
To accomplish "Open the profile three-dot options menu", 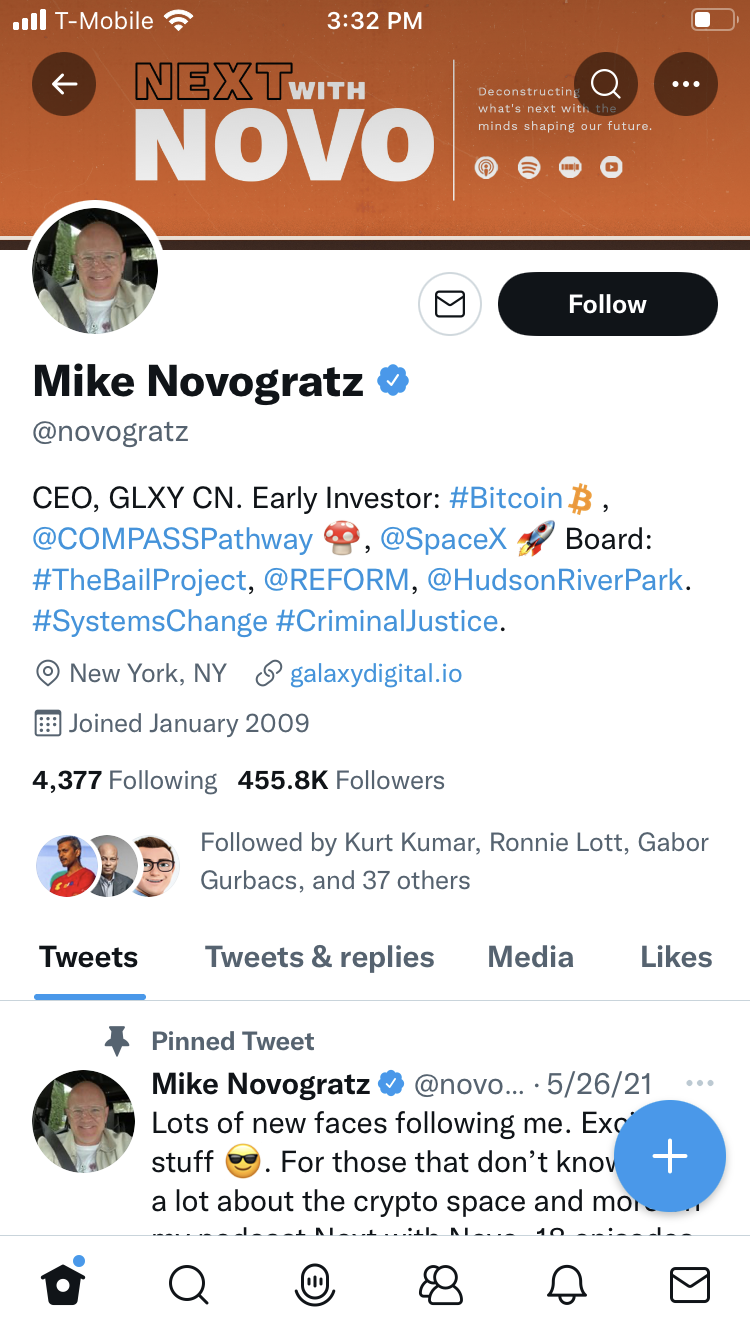I will [686, 84].
